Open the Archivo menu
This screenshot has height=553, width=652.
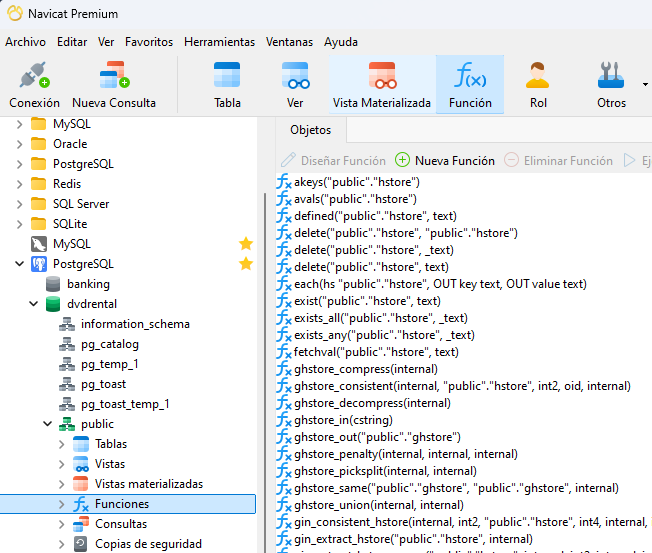pyautogui.click(x=25, y=42)
